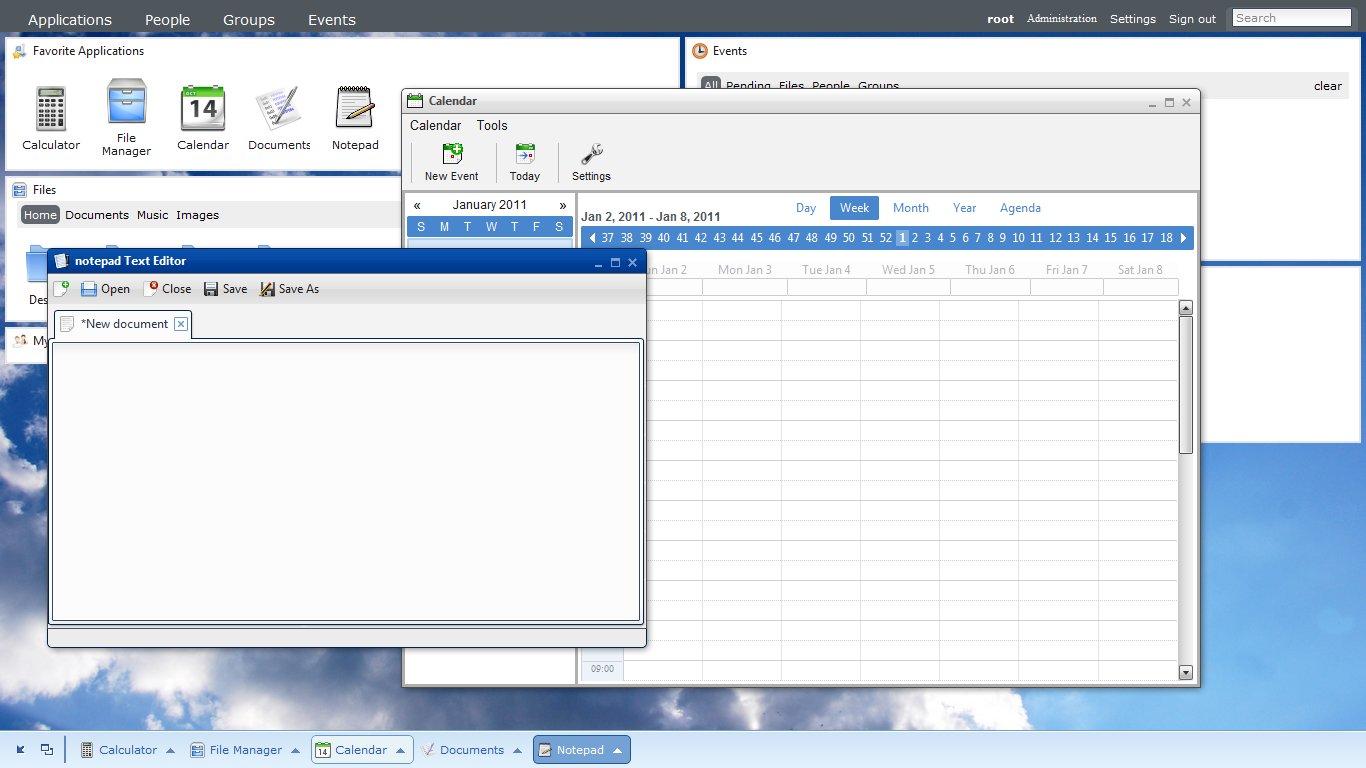Select the Agenda calendar view

tap(1020, 208)
